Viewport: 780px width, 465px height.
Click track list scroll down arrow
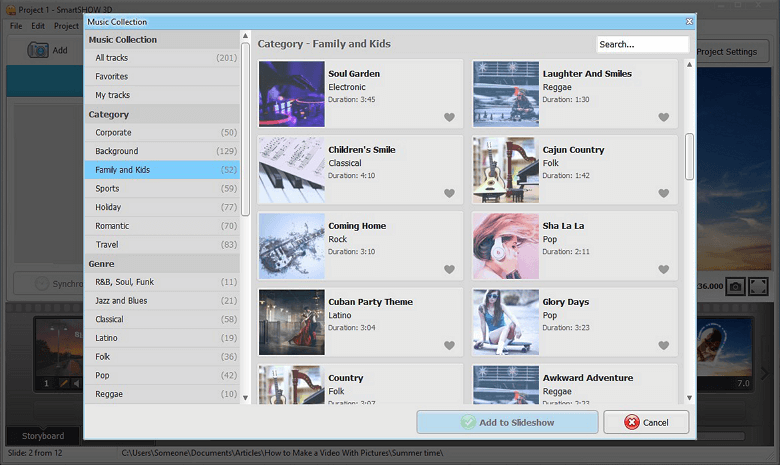[x=689, y=398]
